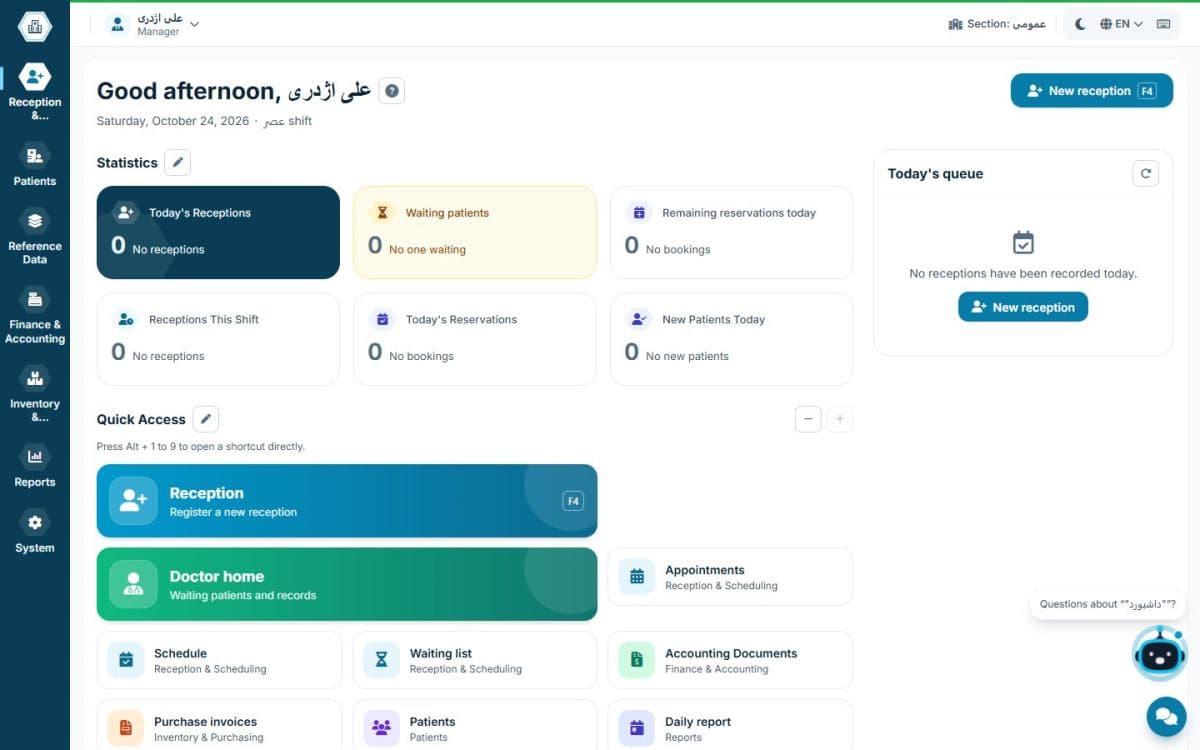Open Finance & Accounting sidebar item
Viewport: 1200px width, 750px height.
[x=35, y=316]
